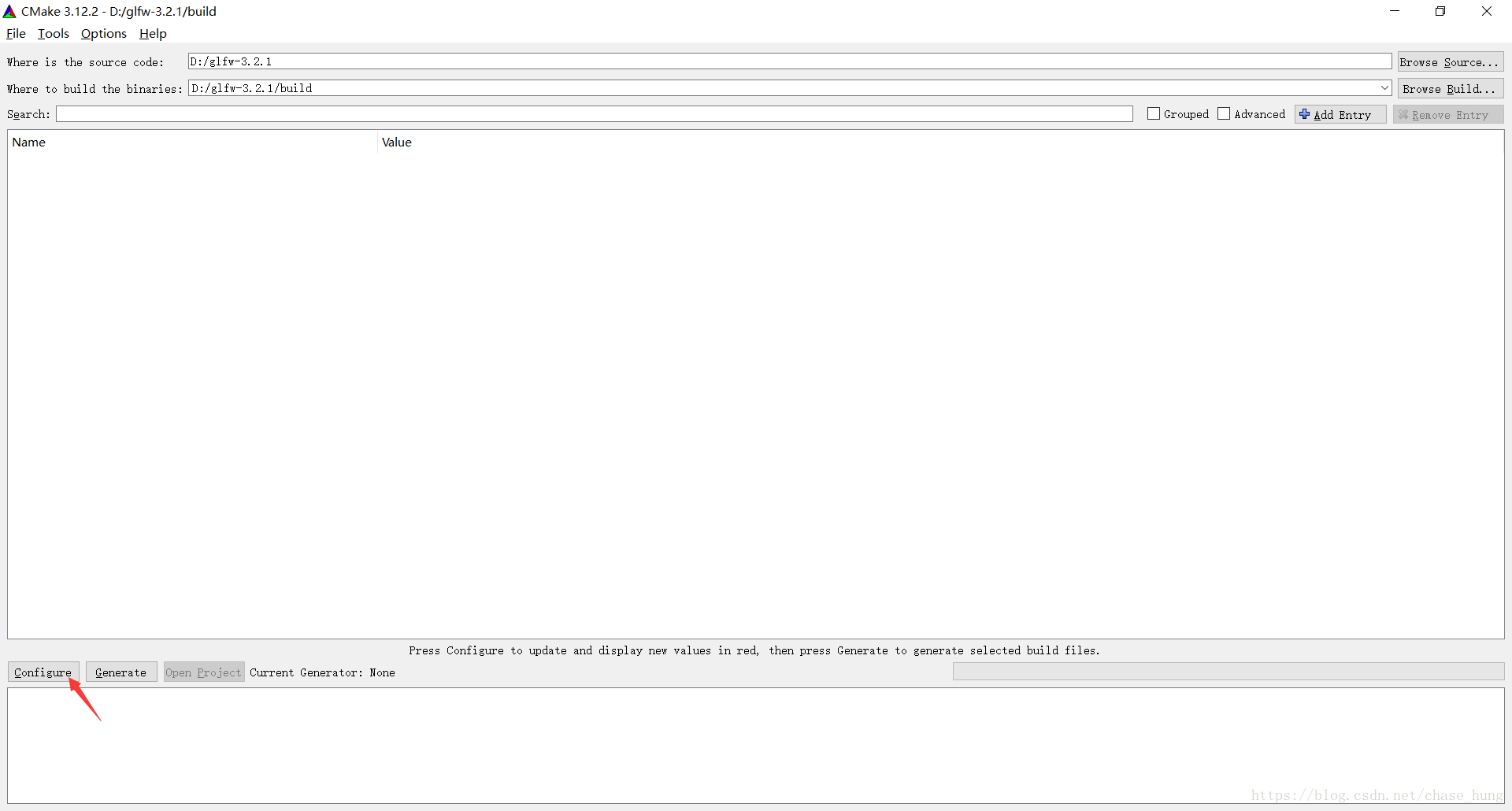Click the Configure button
This screenshot has width=1512, height=811.
43,672
